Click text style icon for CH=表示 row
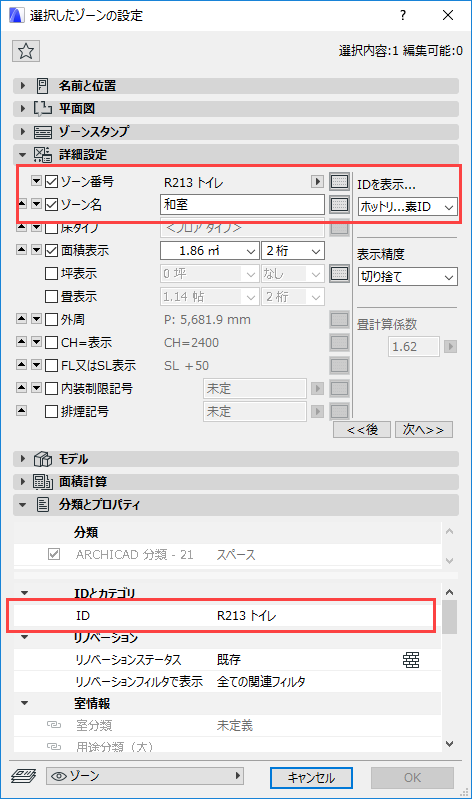472x799 pixels. pos(339,342)
